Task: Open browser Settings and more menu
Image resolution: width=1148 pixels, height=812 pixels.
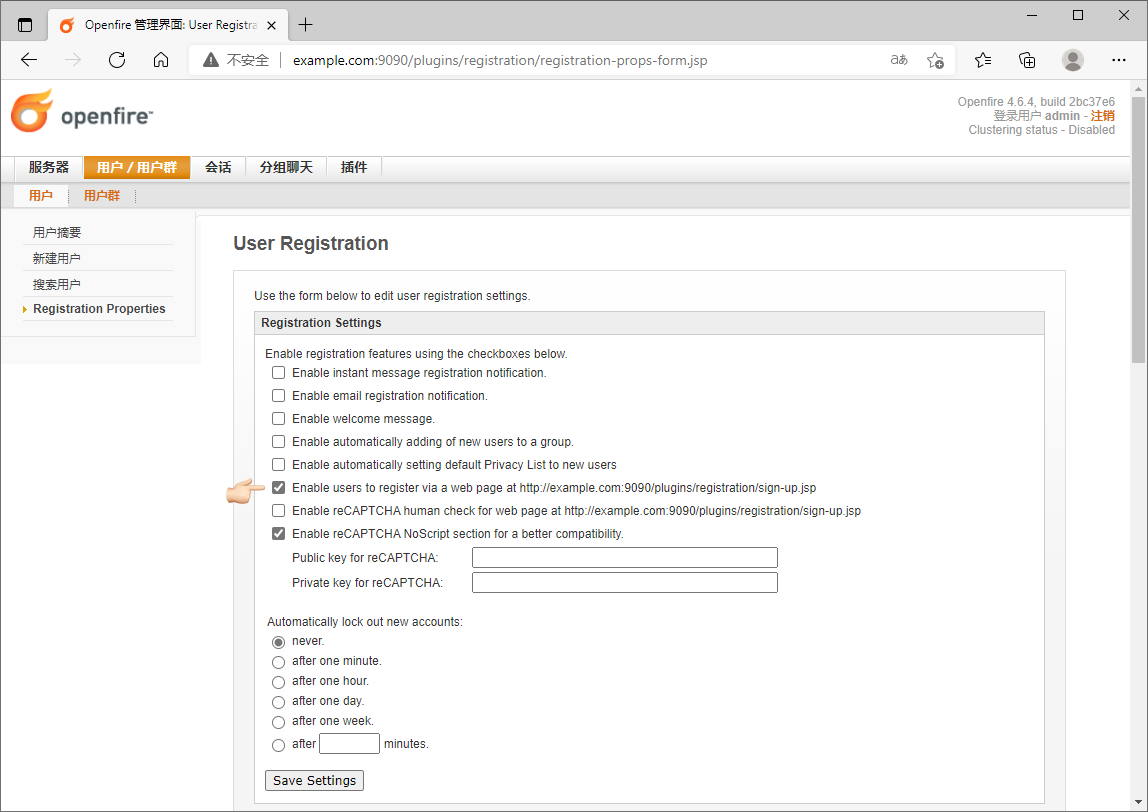Action: [1119, 60]
